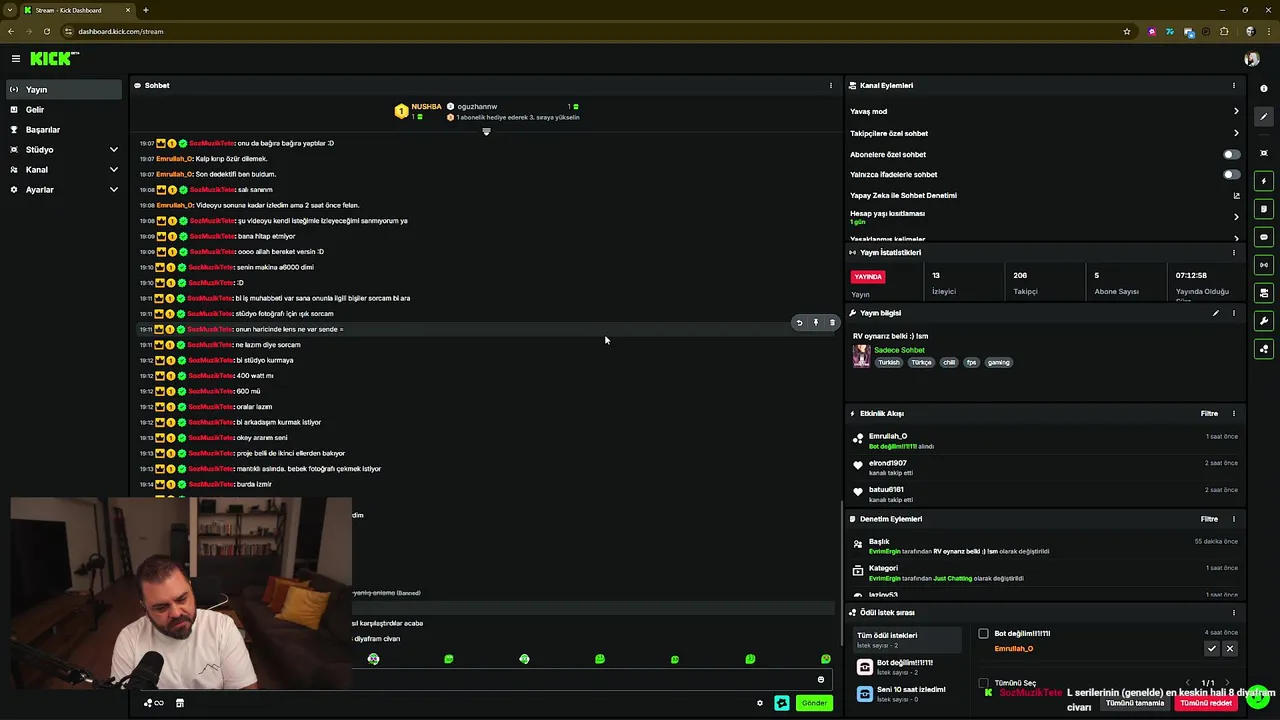
Task: Select the Bot değilim!!1!11! reward filter
Action: pos(909,667)
